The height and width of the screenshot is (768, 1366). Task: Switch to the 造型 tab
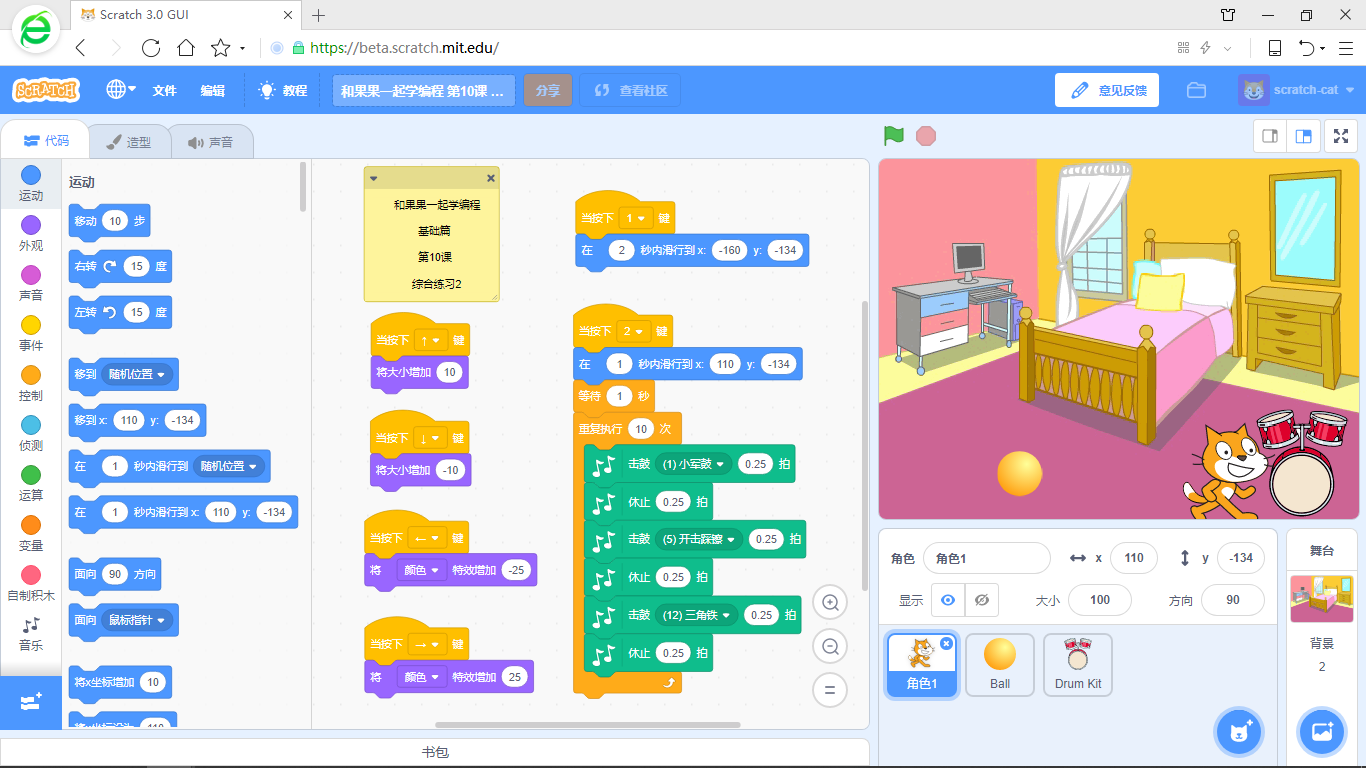point(129,142)
